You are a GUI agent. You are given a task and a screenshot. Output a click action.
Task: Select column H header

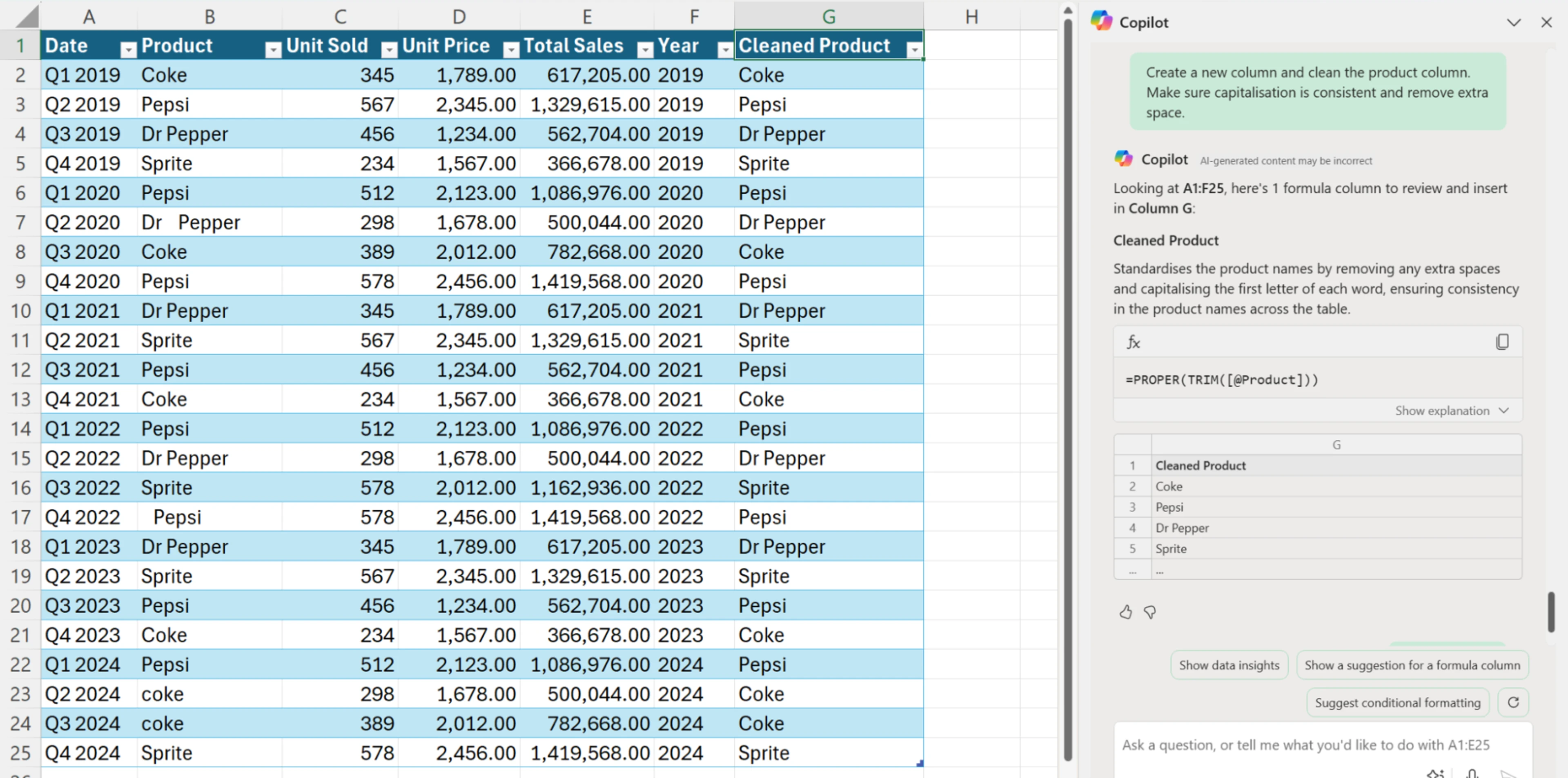click(x=971, y=16)
